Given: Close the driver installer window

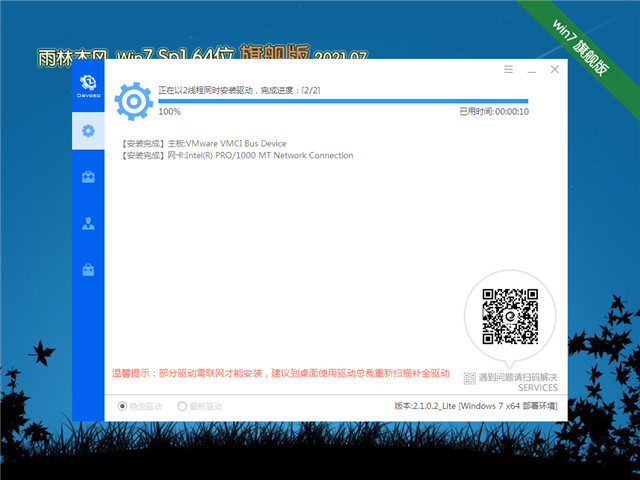Looking at the screenshot, I should click(x=555, y=69).
